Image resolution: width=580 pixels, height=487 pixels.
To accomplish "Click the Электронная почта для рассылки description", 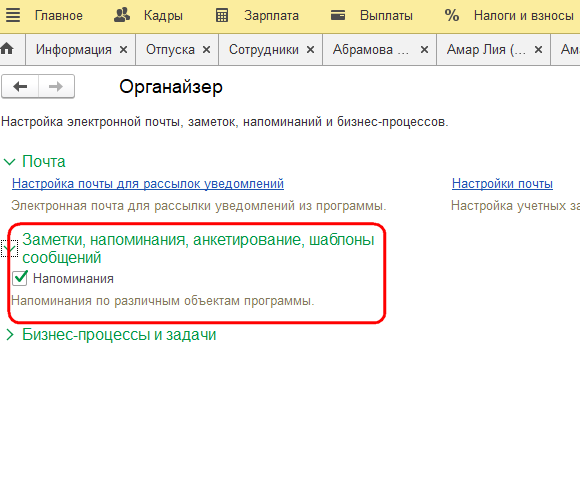I will coord(199,206).
